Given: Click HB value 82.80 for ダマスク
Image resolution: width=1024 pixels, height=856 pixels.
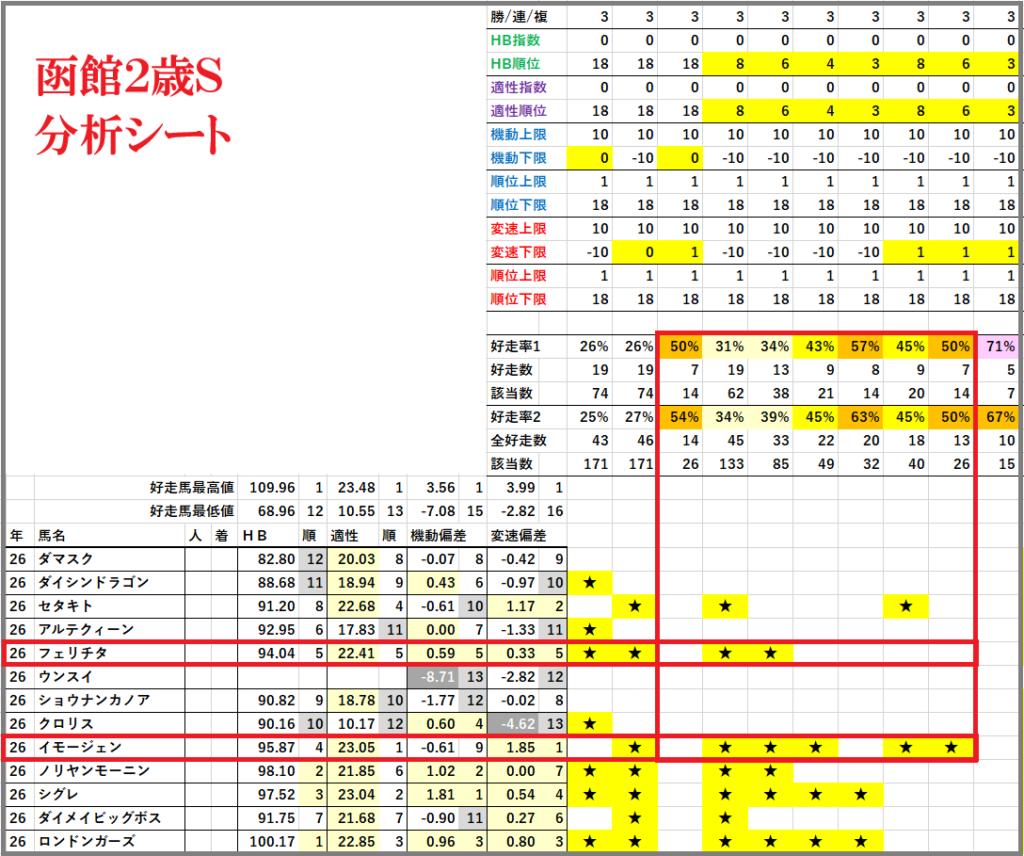Looking at the screenshot, I should tap(276, 559).
